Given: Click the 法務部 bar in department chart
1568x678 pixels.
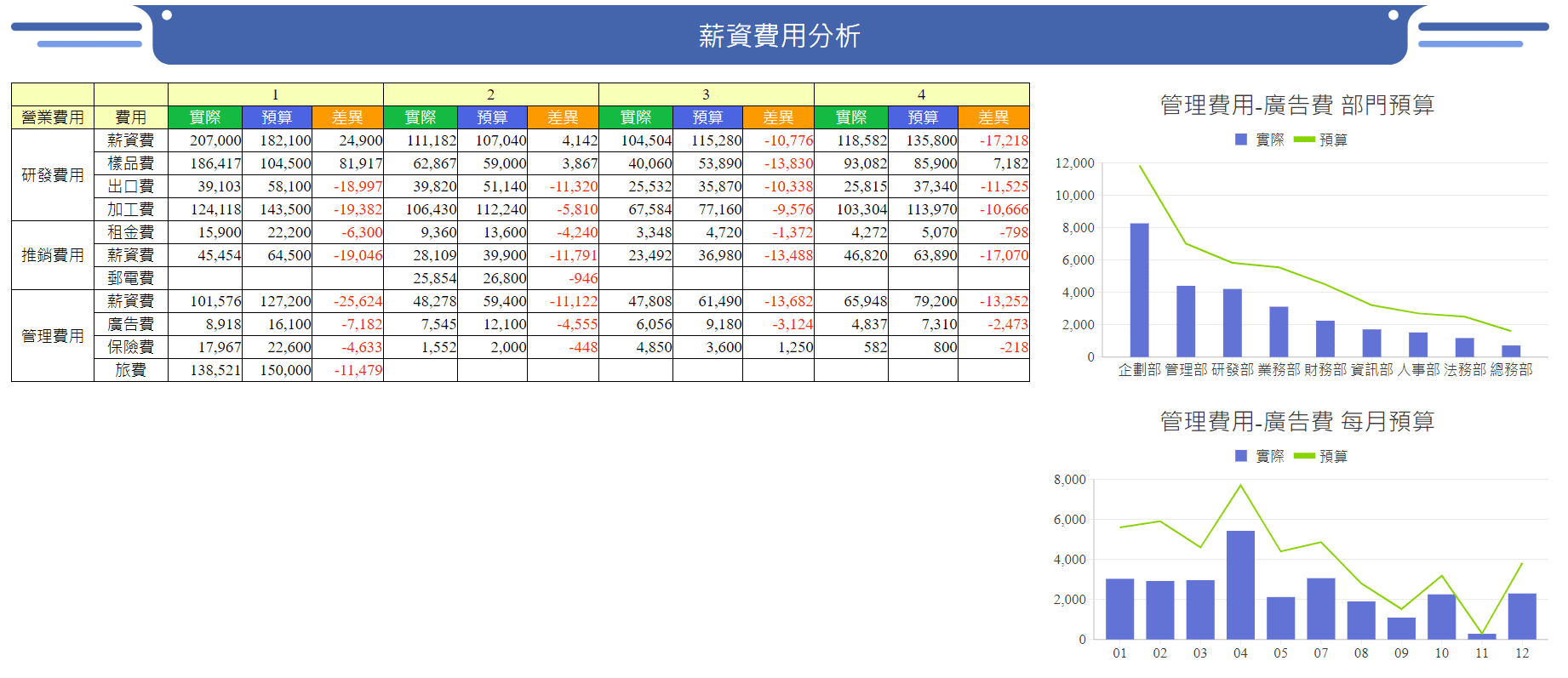Looking at the screenshot, I should (1464, 347).
